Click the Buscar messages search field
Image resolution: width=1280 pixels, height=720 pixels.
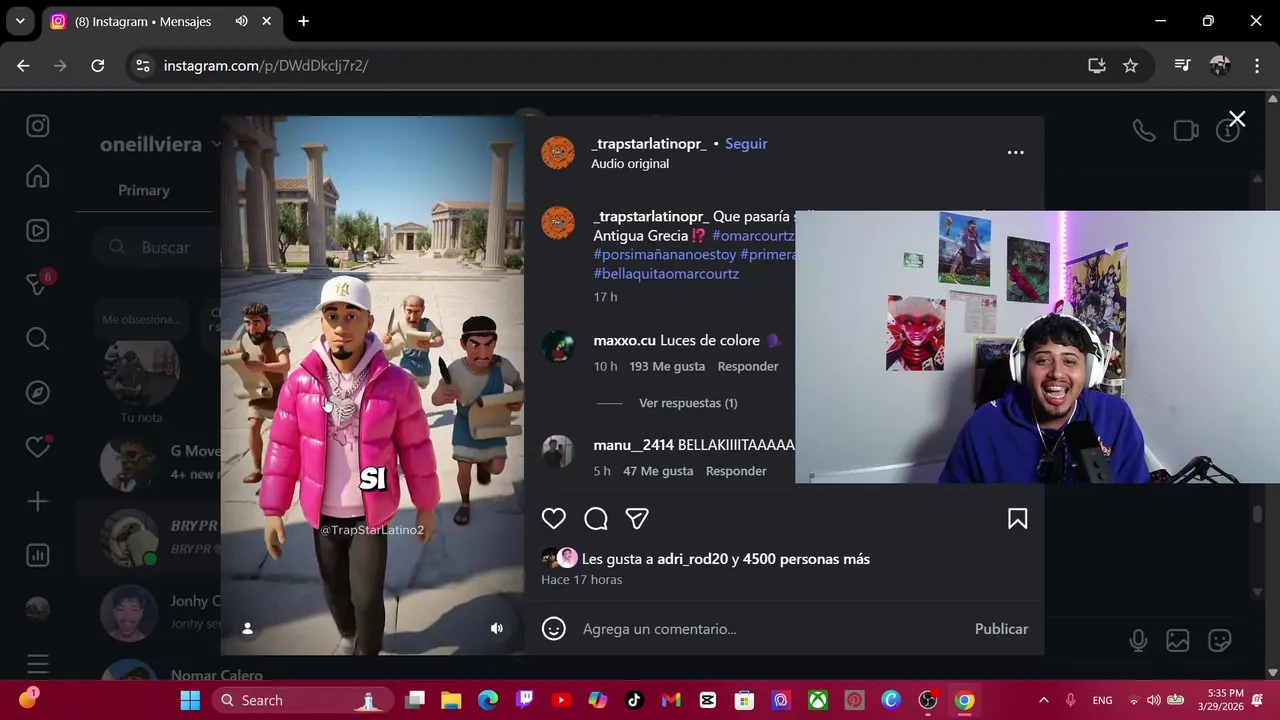[x=155, y=247]
